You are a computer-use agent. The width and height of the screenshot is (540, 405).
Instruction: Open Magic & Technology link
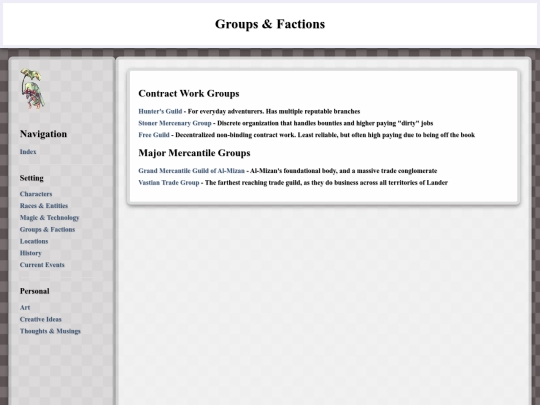tap(49, 218)
